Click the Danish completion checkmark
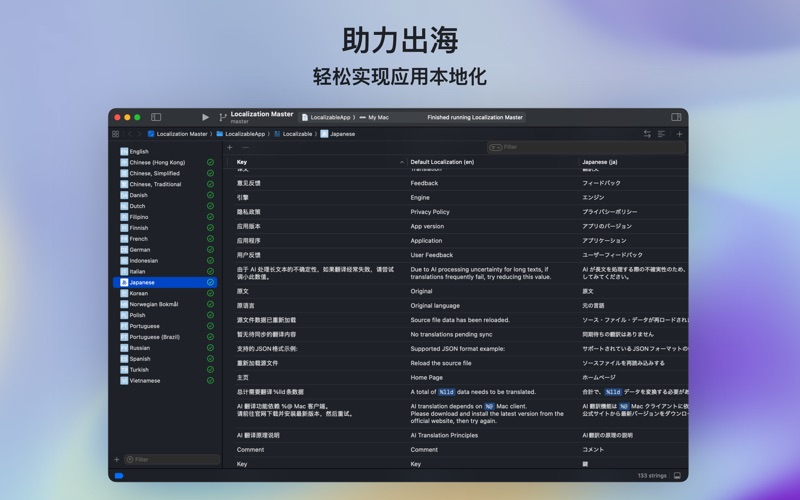Viewport: 800px width, 500px height. pyautogui.click(x=210, y=195)
